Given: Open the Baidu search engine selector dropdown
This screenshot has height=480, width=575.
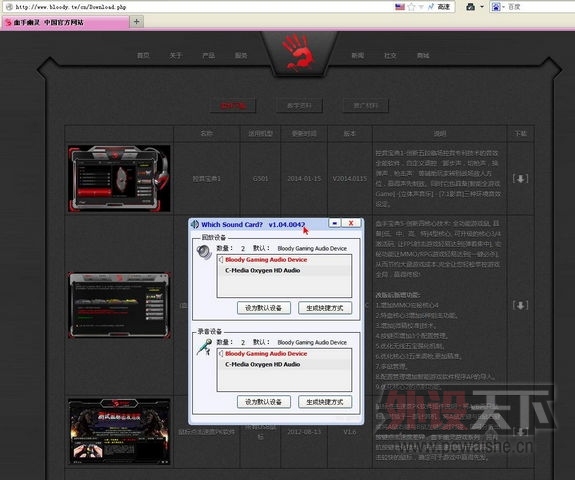Looking at the screenshot, I should (x=498, y=7).
